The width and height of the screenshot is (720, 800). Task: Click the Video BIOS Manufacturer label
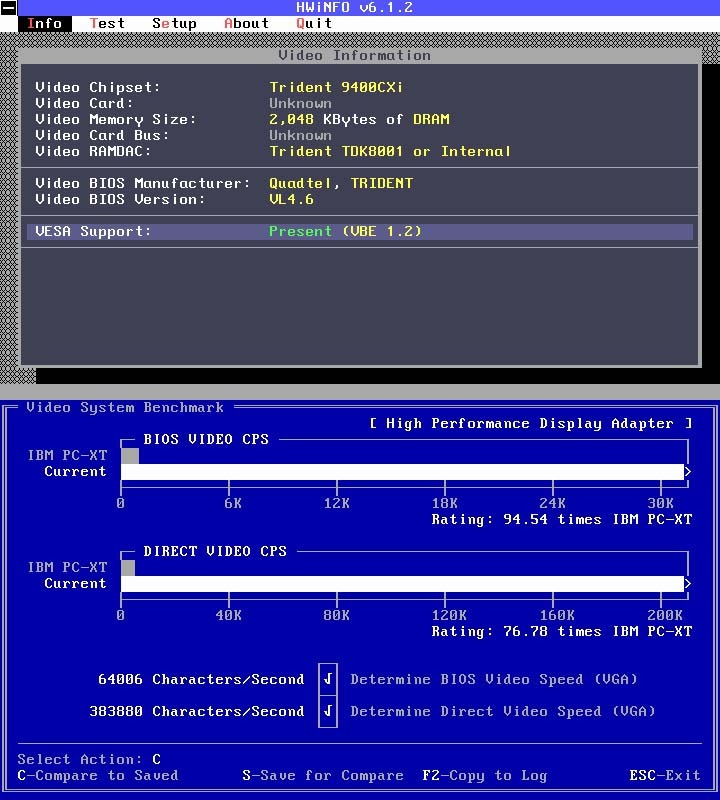143,183
